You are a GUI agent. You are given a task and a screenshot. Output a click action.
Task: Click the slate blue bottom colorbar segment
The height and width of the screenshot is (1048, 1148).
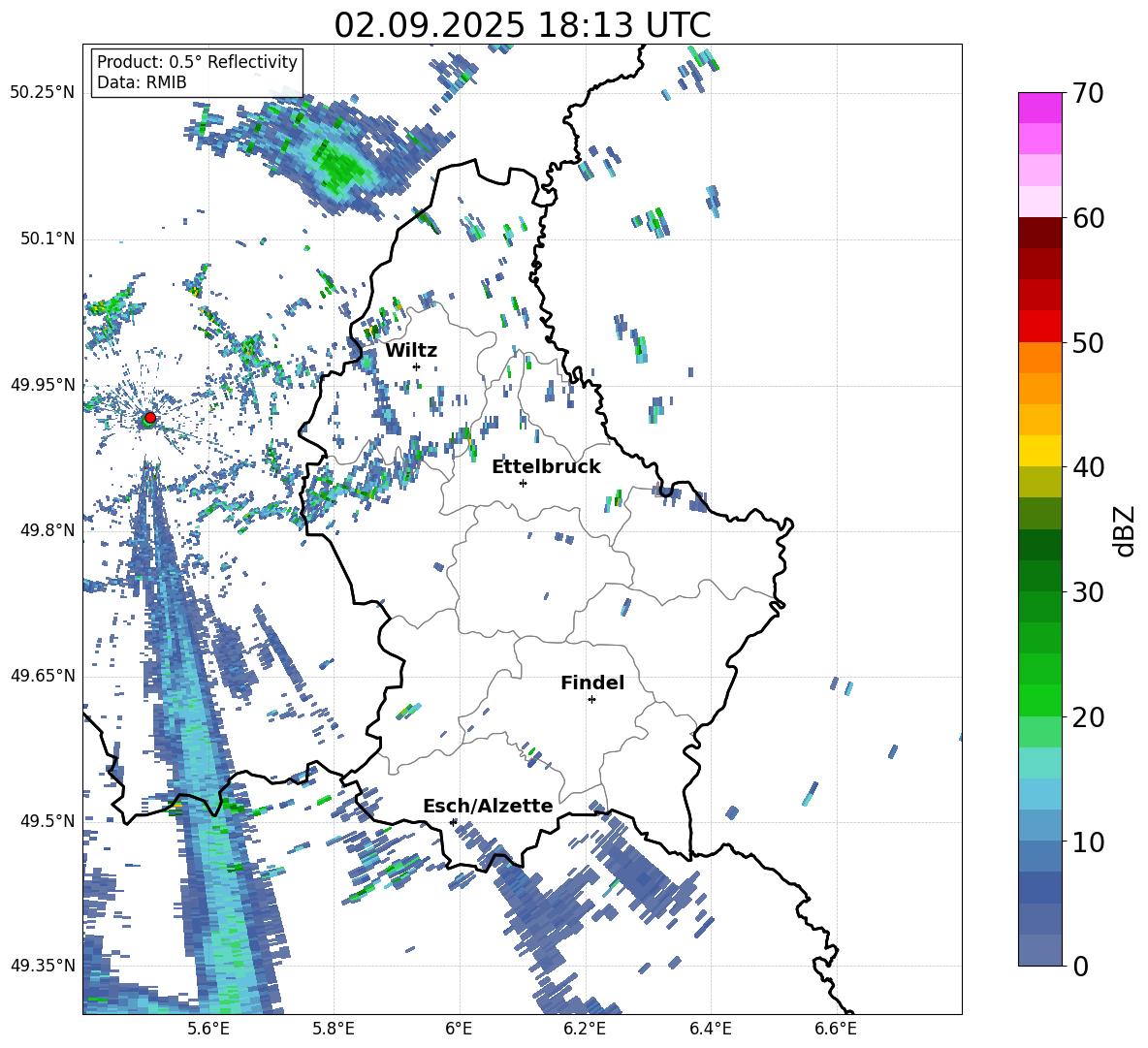1039,950
